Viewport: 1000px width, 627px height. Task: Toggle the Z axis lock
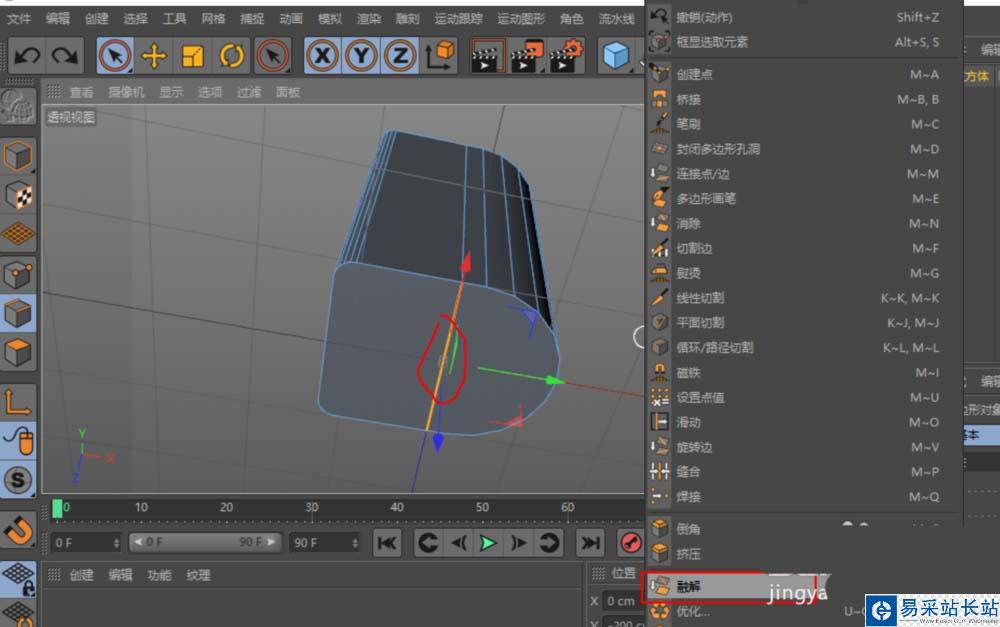click(400, 56)
